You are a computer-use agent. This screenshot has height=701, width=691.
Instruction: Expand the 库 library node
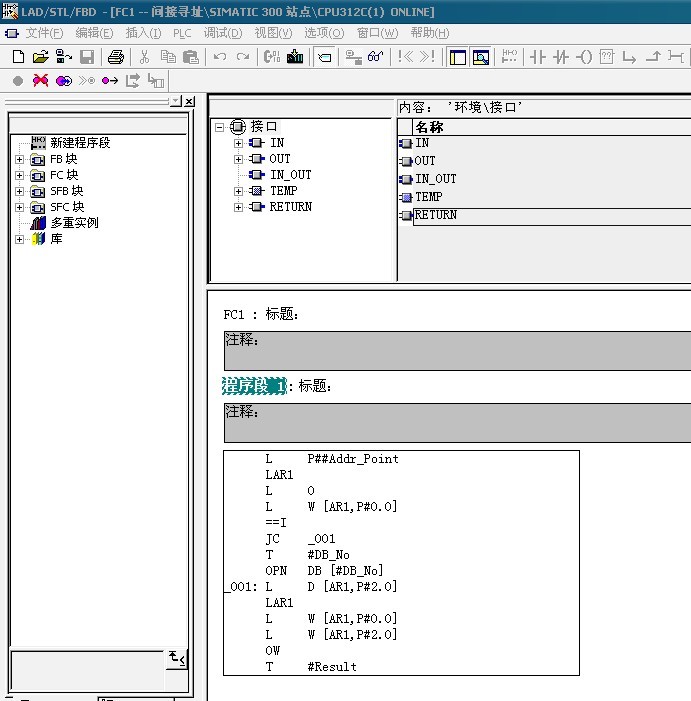[19, 239]
